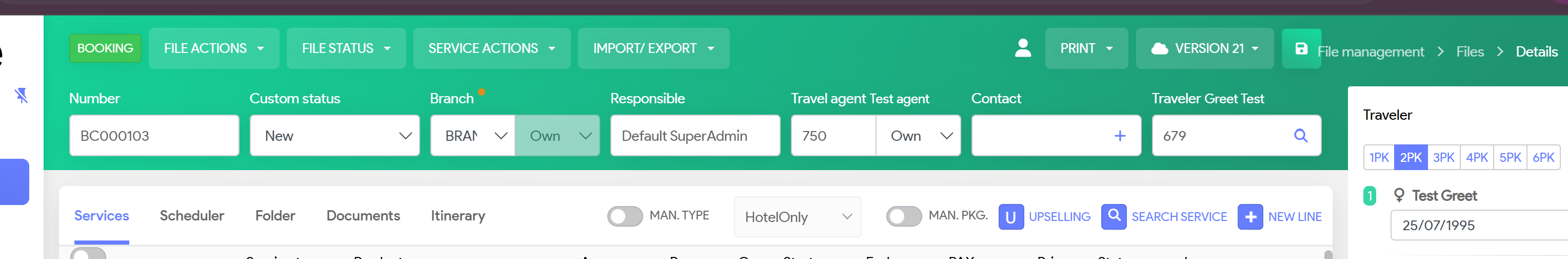1568x259 pixels.
Task: Open the Custom status dropdown
Action: coord(334,136)
